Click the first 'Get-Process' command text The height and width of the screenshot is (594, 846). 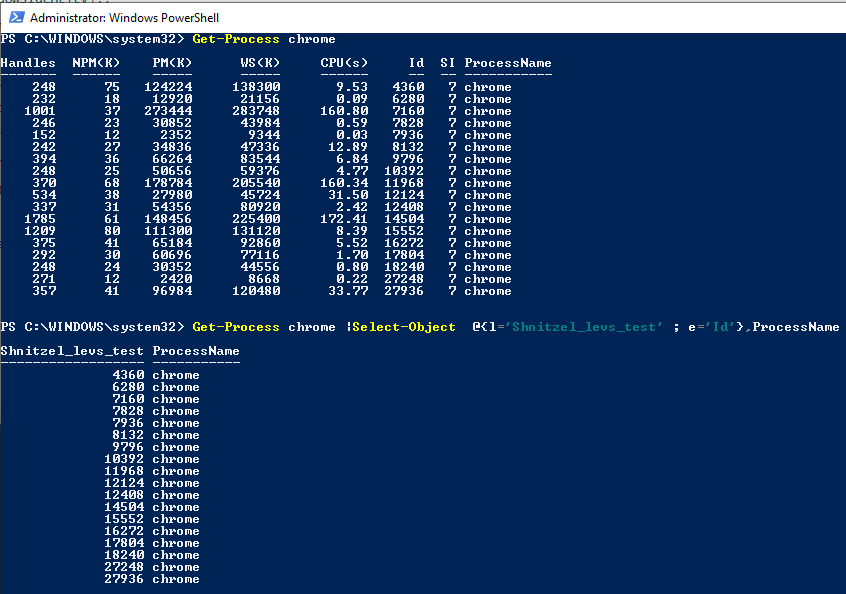coord(236,39)
